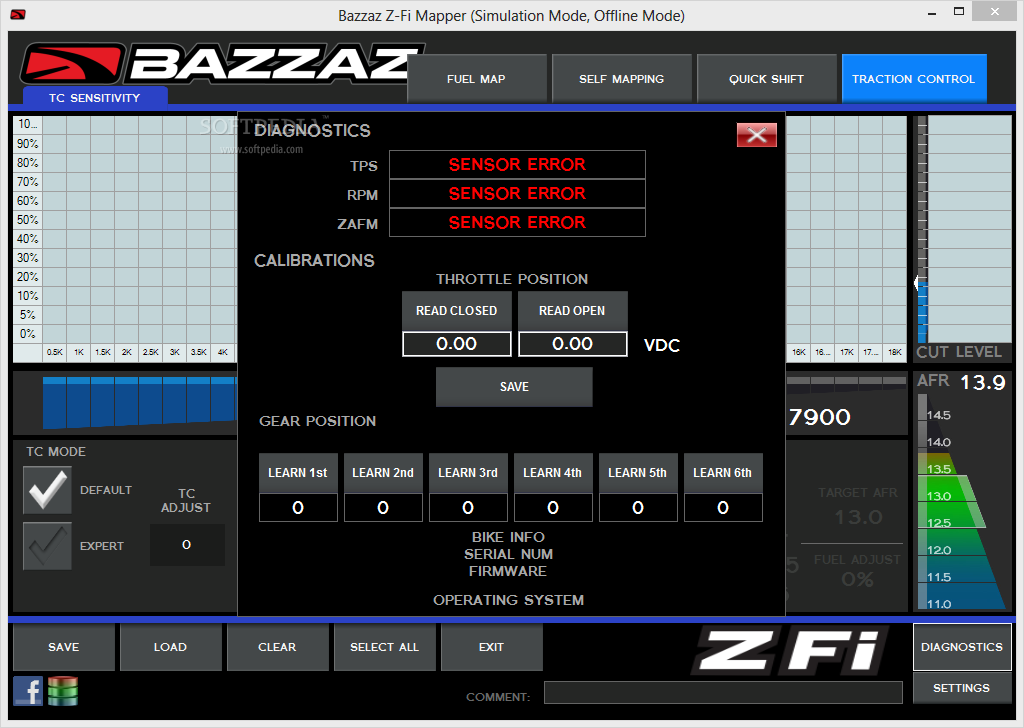This screenshot has width=1024, height=728.
Task: Click the Bazzaz app icon in title bar
Action: coord(18,14)
